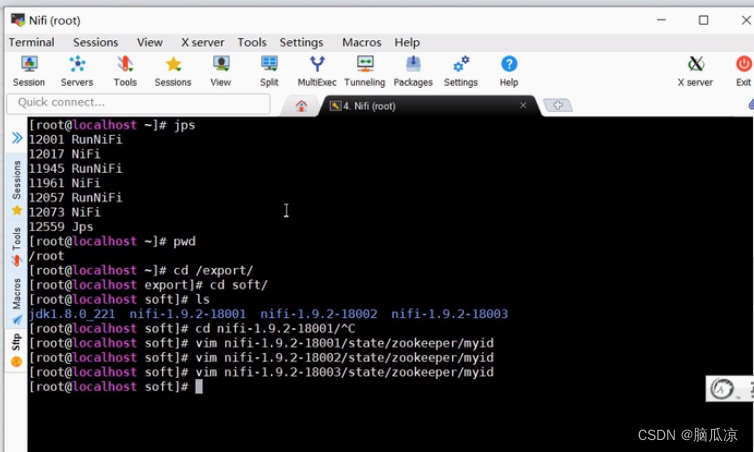The height and width of the screenshot is (452, 754).
Task: Click the speedometer widget at right edge
Action: (x=722, y=389)
